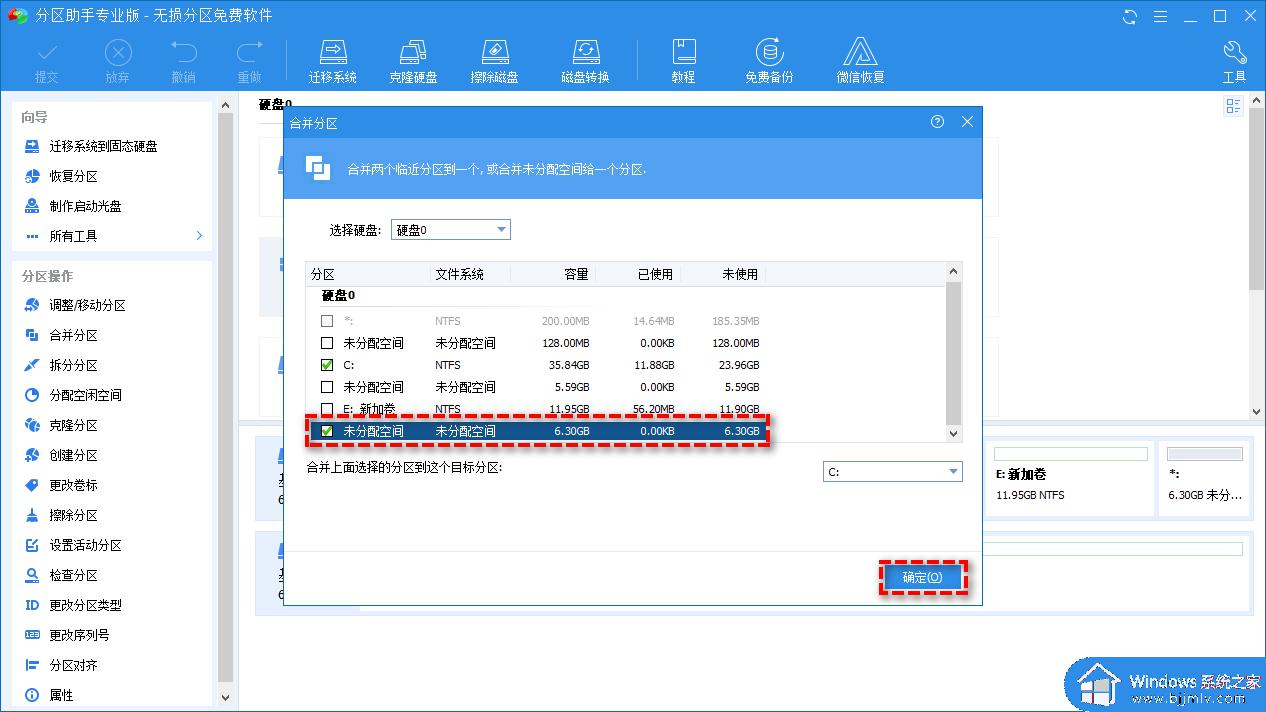Select 恢复分区 in sidebar
Viewport: 1266px width, 712px height.
tap(73, 176)
